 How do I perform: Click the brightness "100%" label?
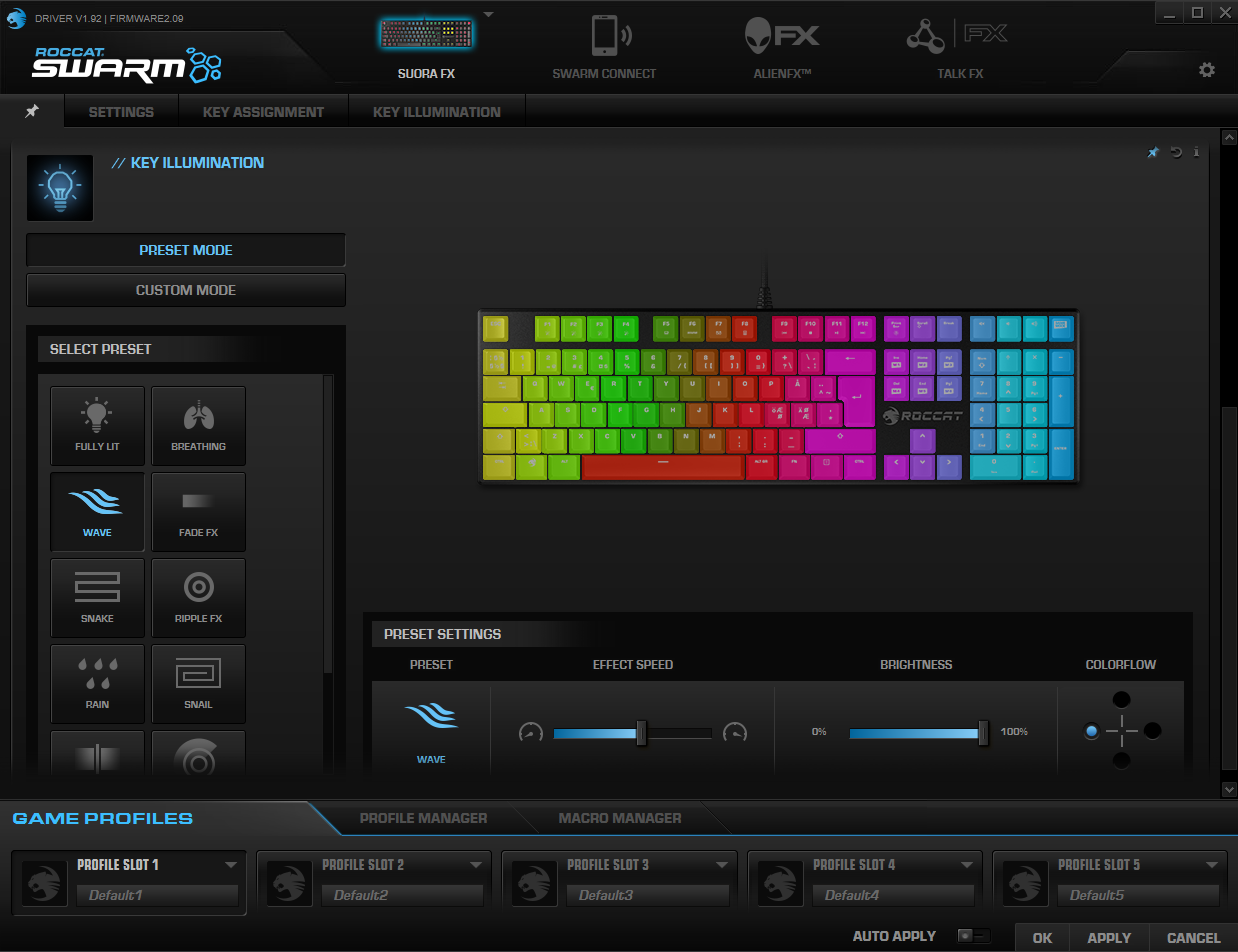[x=1014, y=732]
